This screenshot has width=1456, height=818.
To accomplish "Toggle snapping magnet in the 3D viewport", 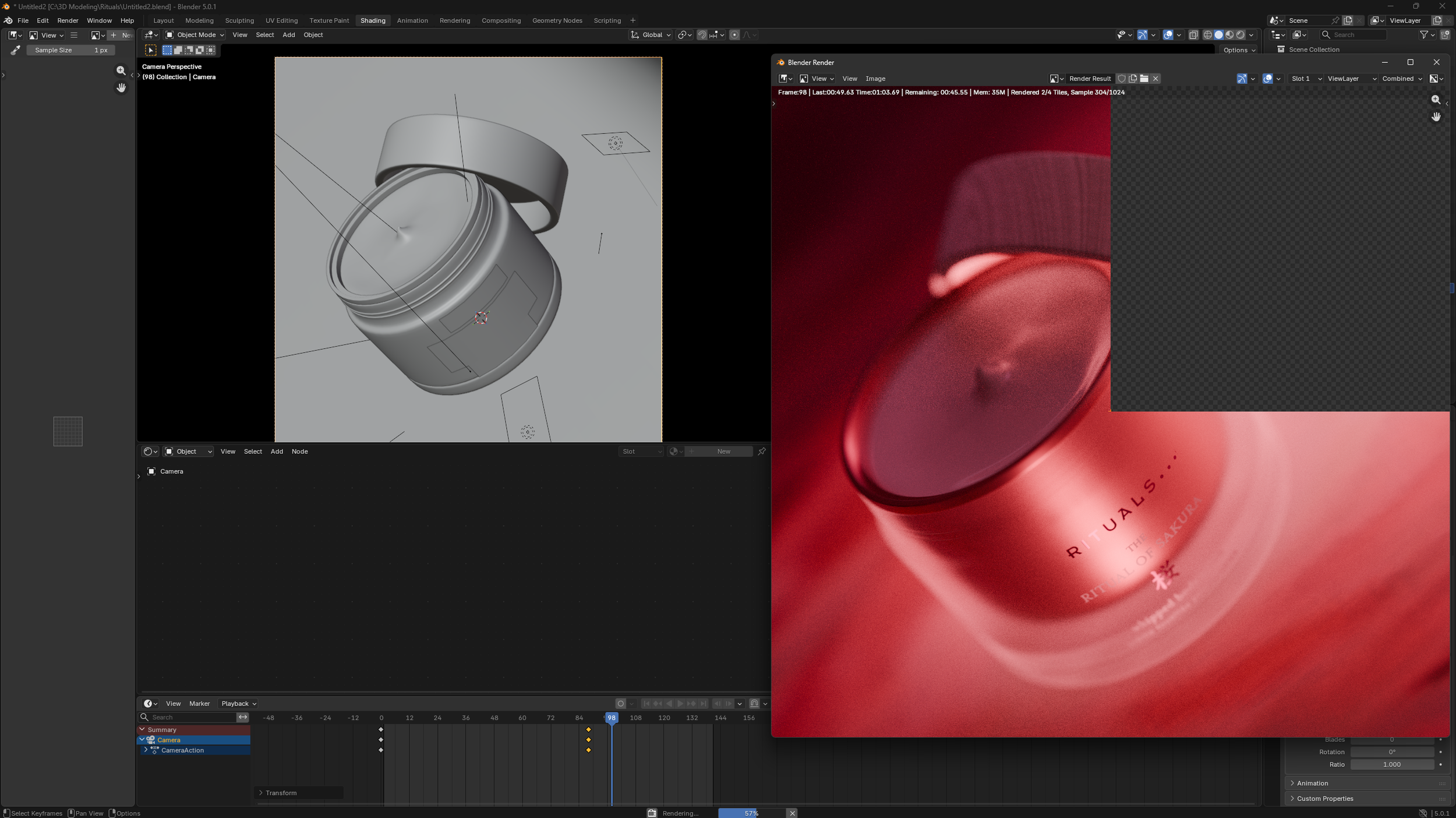I will coord(702,35).
